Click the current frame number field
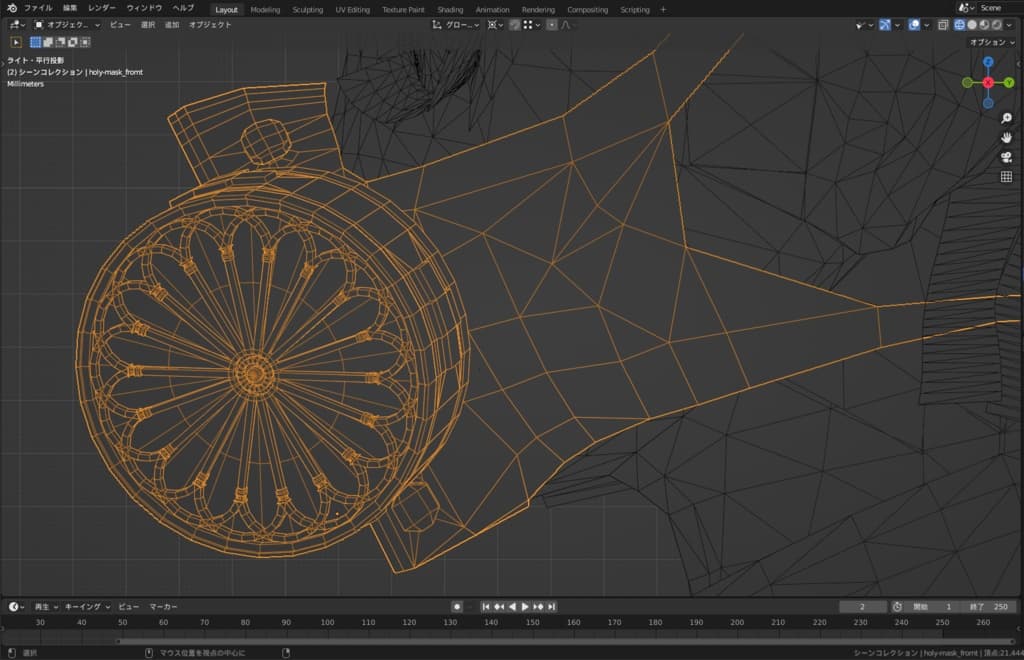1024x660 pixels. pyautogui.click(x=863, y=607)
